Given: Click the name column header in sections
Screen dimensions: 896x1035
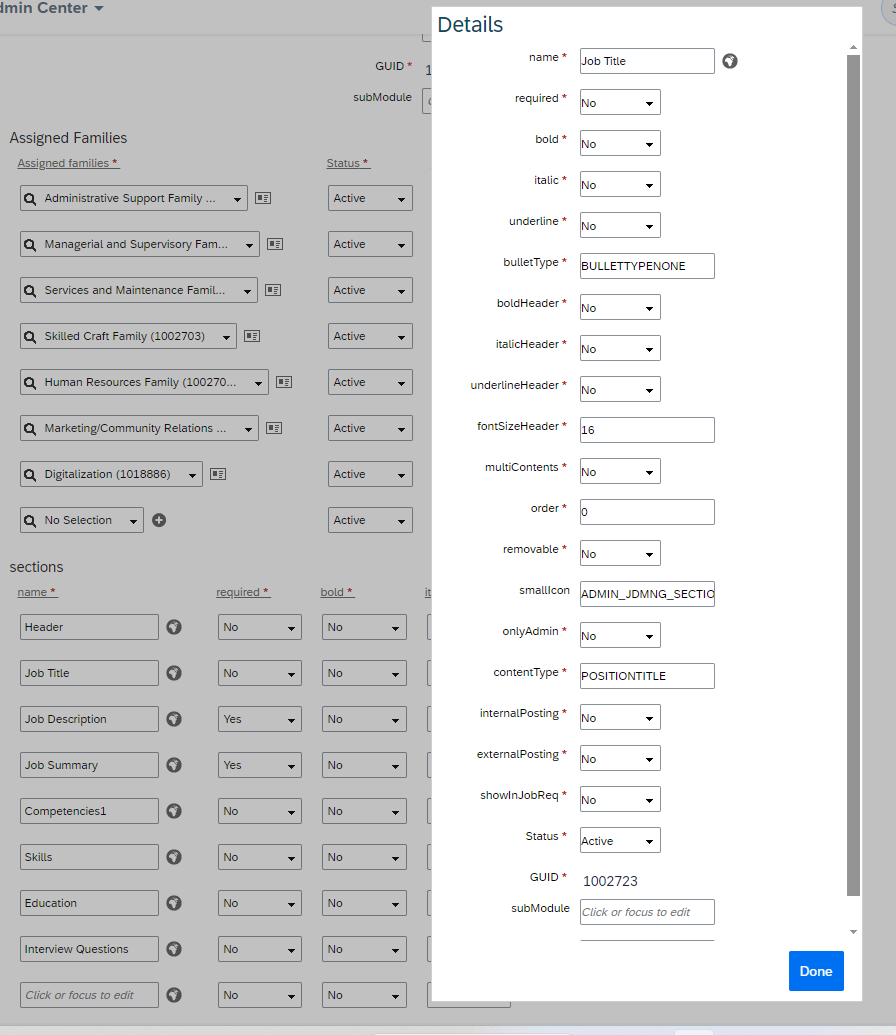Looking at the screenshot, I should [37, 592].
